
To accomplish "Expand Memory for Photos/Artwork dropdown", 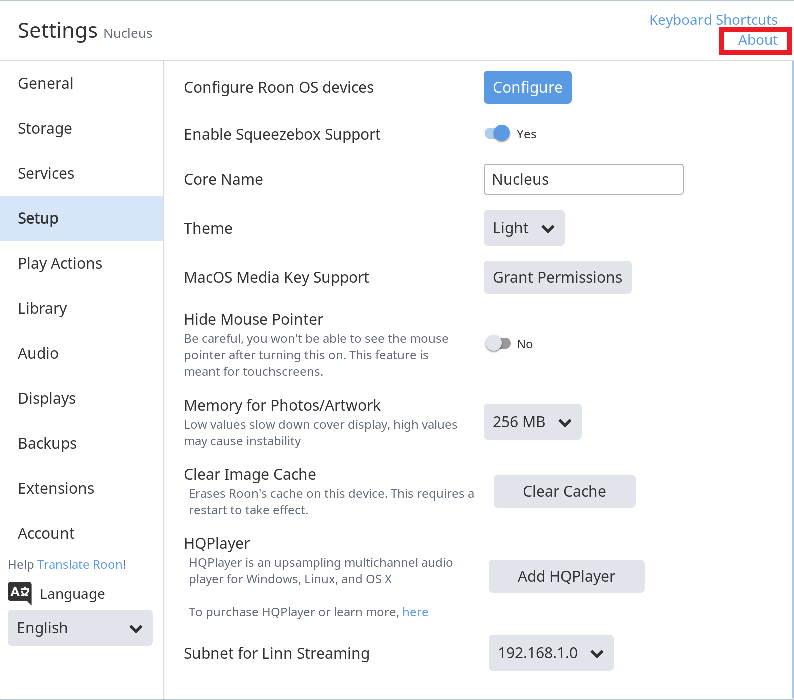I will (x=532, y=422).
